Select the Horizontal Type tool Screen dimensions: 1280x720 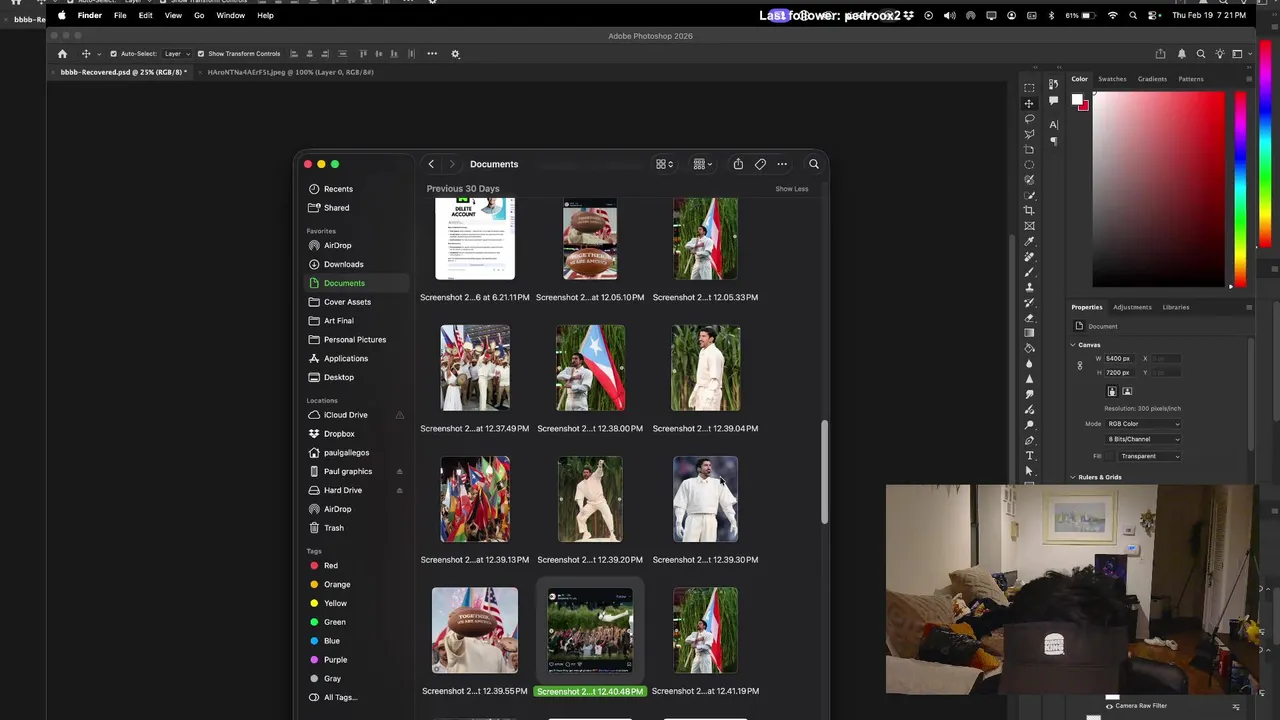coord(1029,456)
